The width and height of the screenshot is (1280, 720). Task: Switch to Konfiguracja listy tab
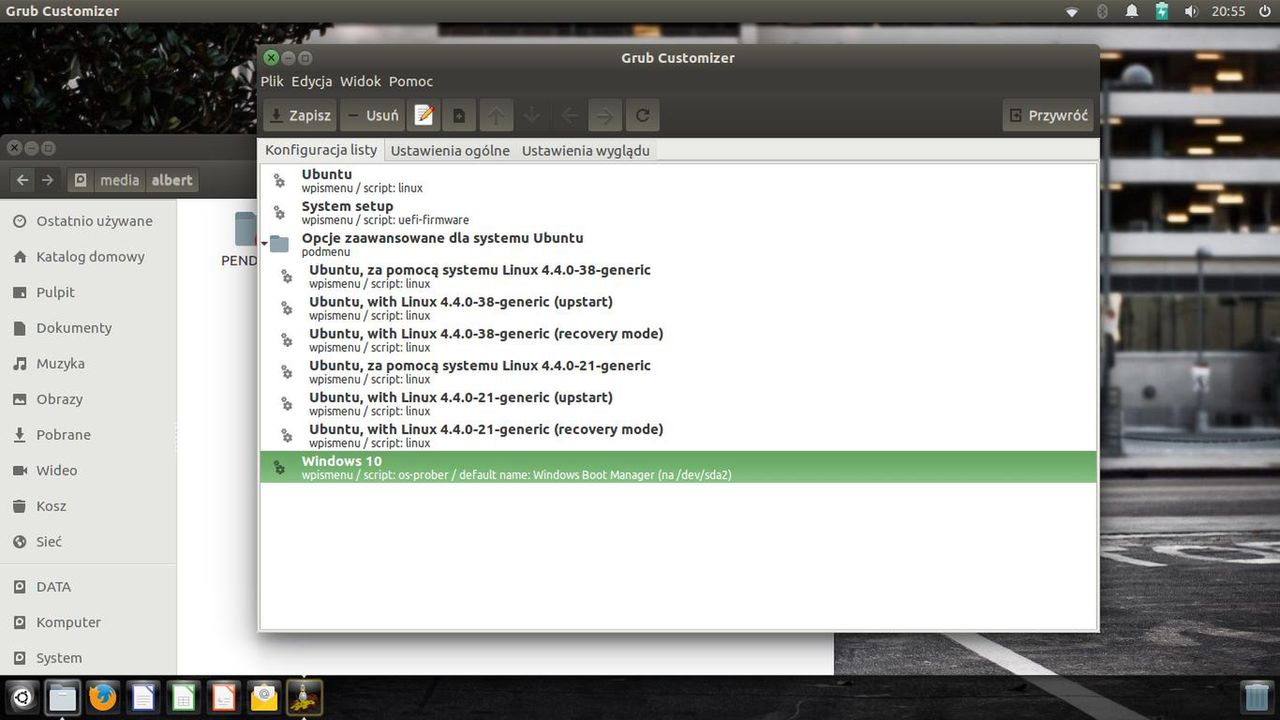321,150
